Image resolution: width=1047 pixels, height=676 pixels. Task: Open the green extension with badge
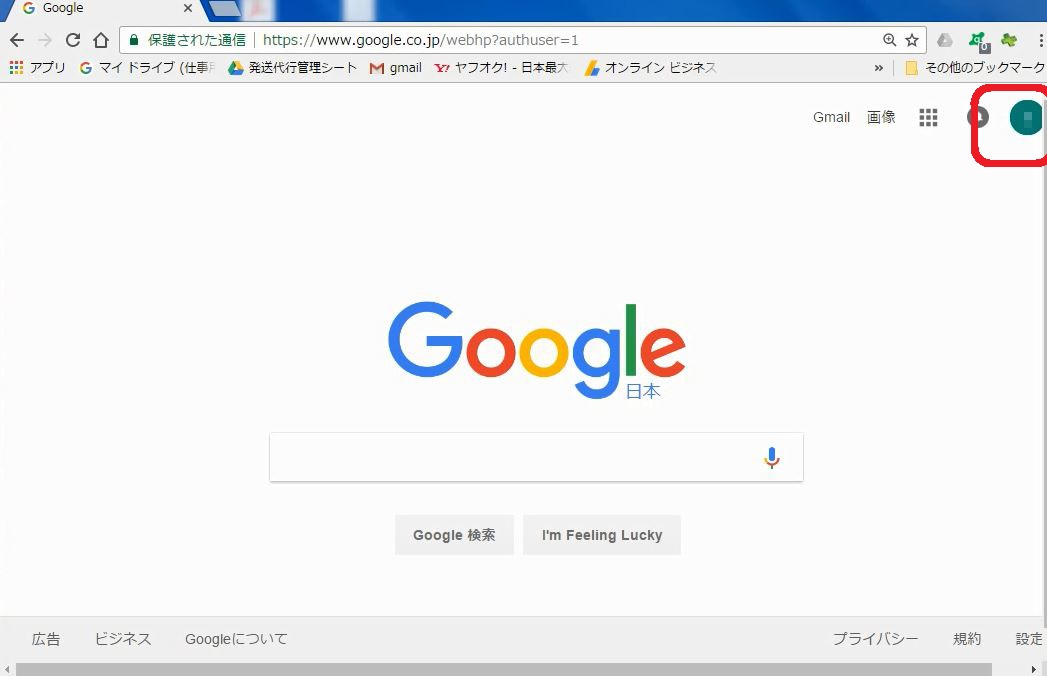[x=979, y=41]
